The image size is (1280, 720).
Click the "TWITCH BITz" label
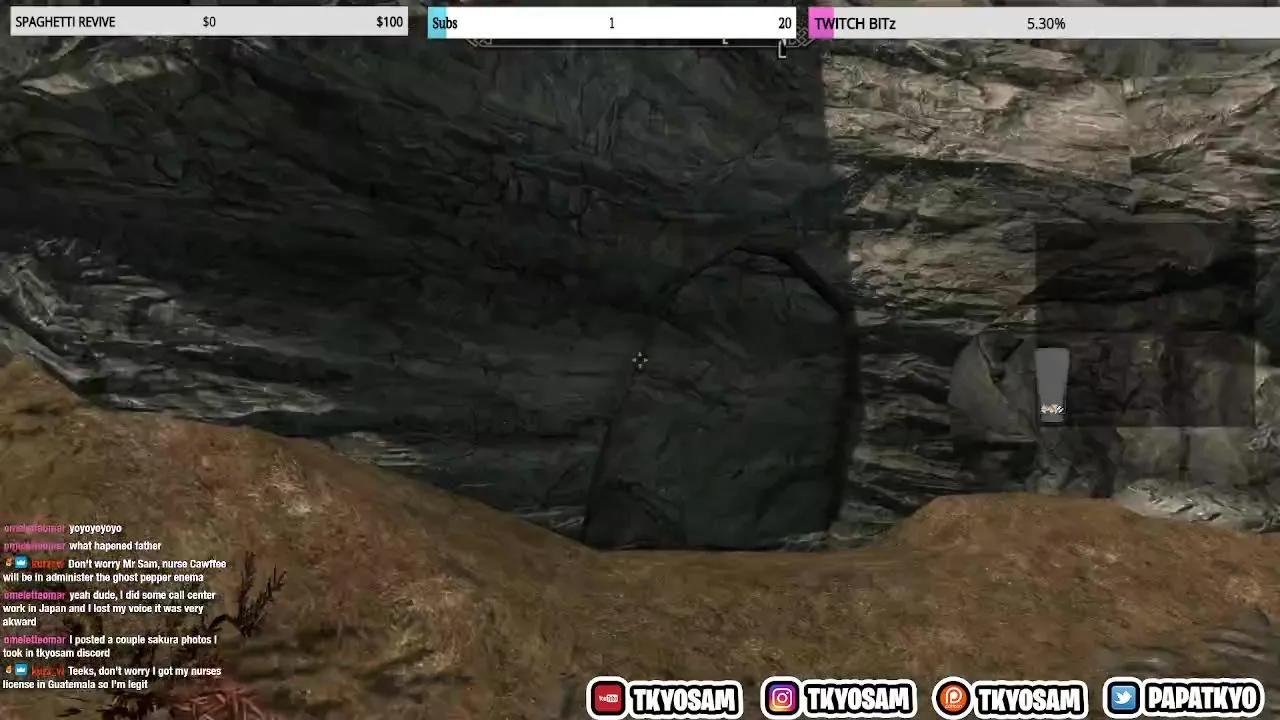tap(855, 23)
